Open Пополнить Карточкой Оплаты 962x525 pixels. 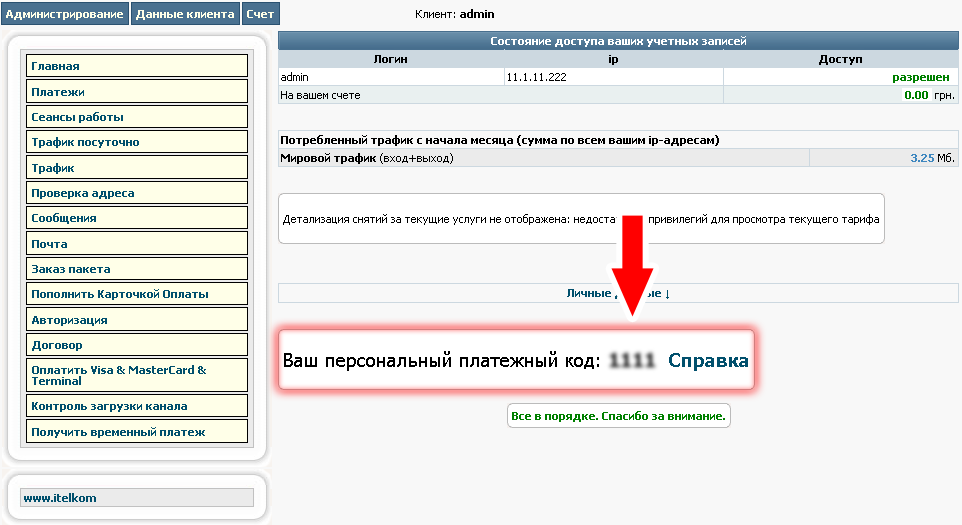click(137, 294)
